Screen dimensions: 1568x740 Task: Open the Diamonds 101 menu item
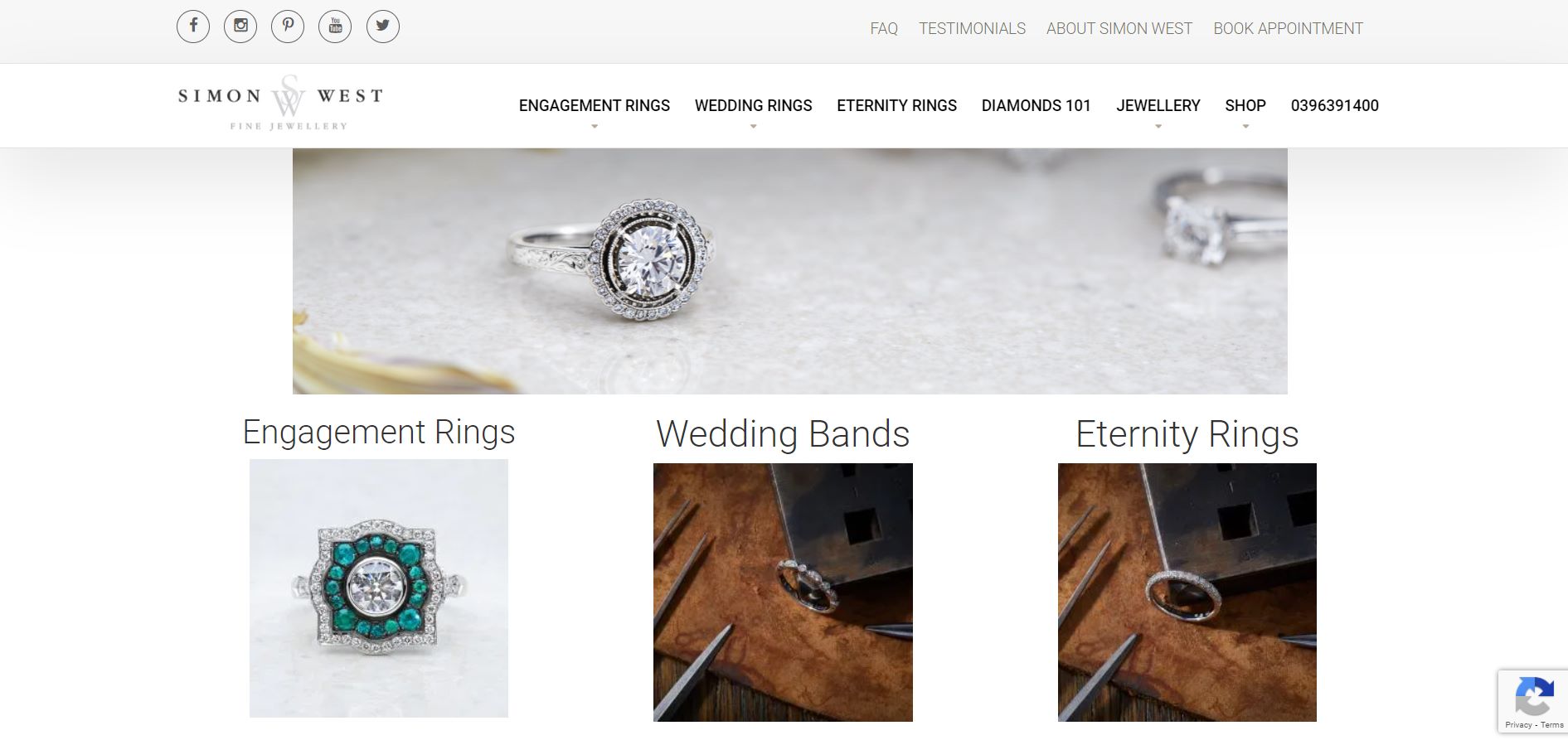click(1036, 105)
